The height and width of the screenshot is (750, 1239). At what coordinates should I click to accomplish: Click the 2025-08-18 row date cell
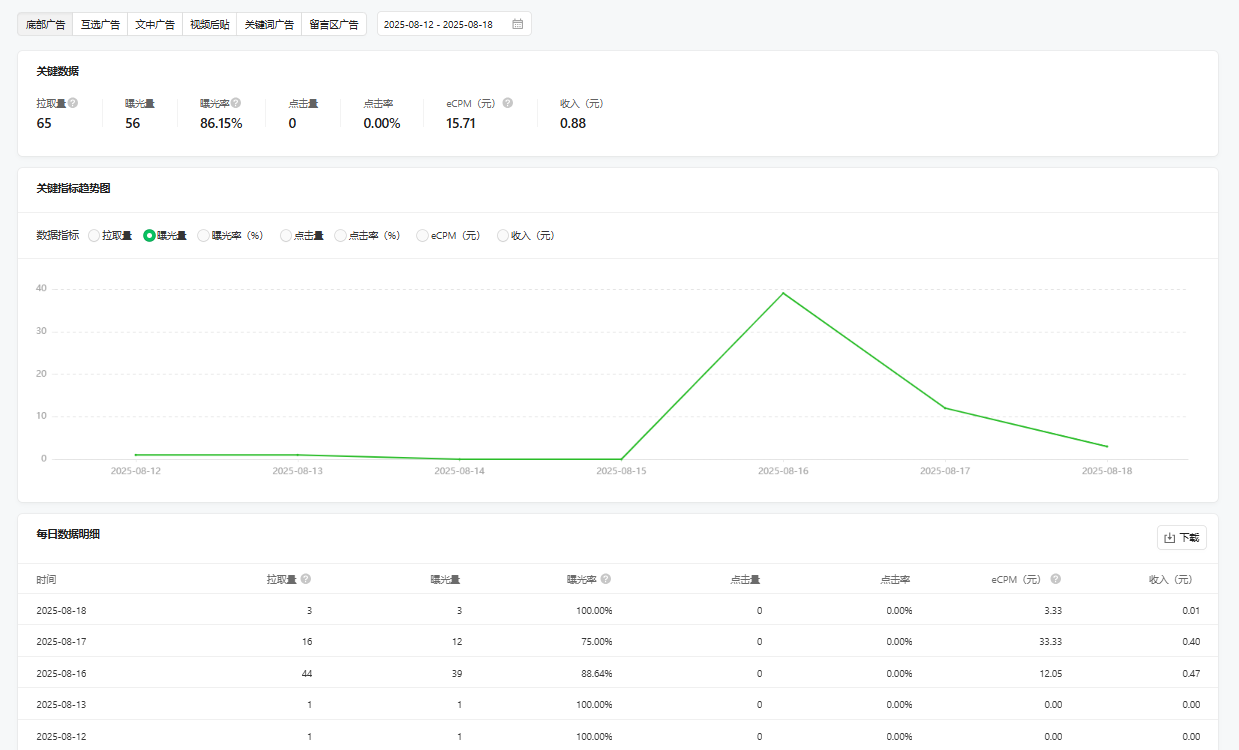(61, 611)
